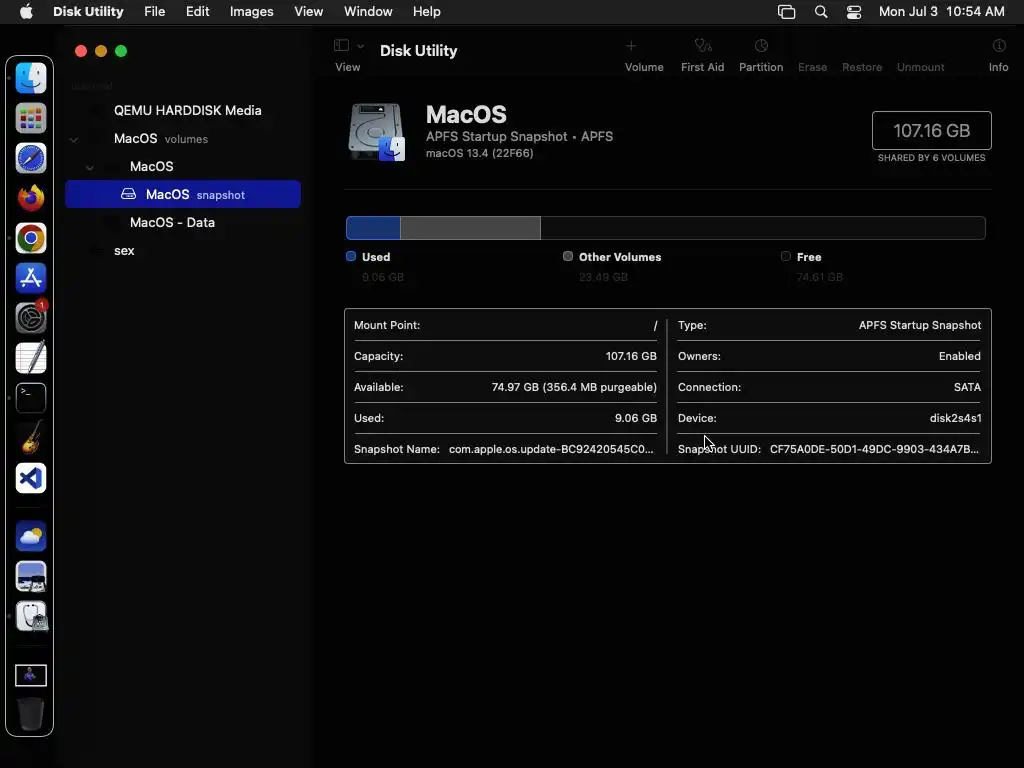
Task: Open Launchpad from the dock
Action: [31, 119]
